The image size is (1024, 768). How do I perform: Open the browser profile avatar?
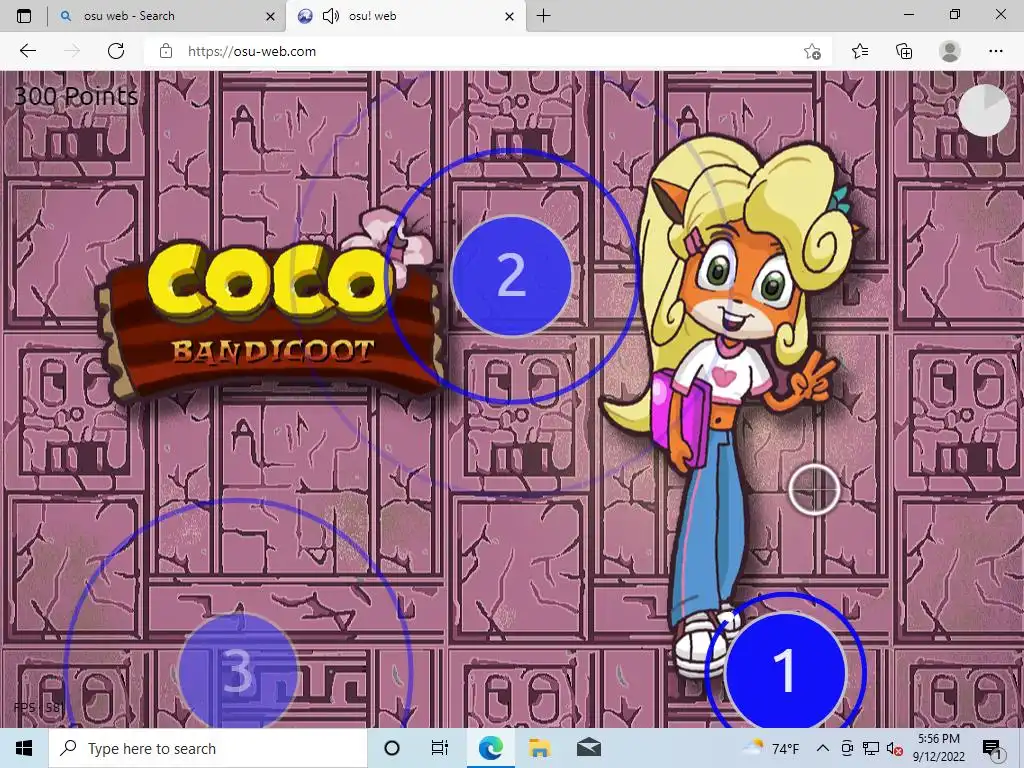(950, 51)
